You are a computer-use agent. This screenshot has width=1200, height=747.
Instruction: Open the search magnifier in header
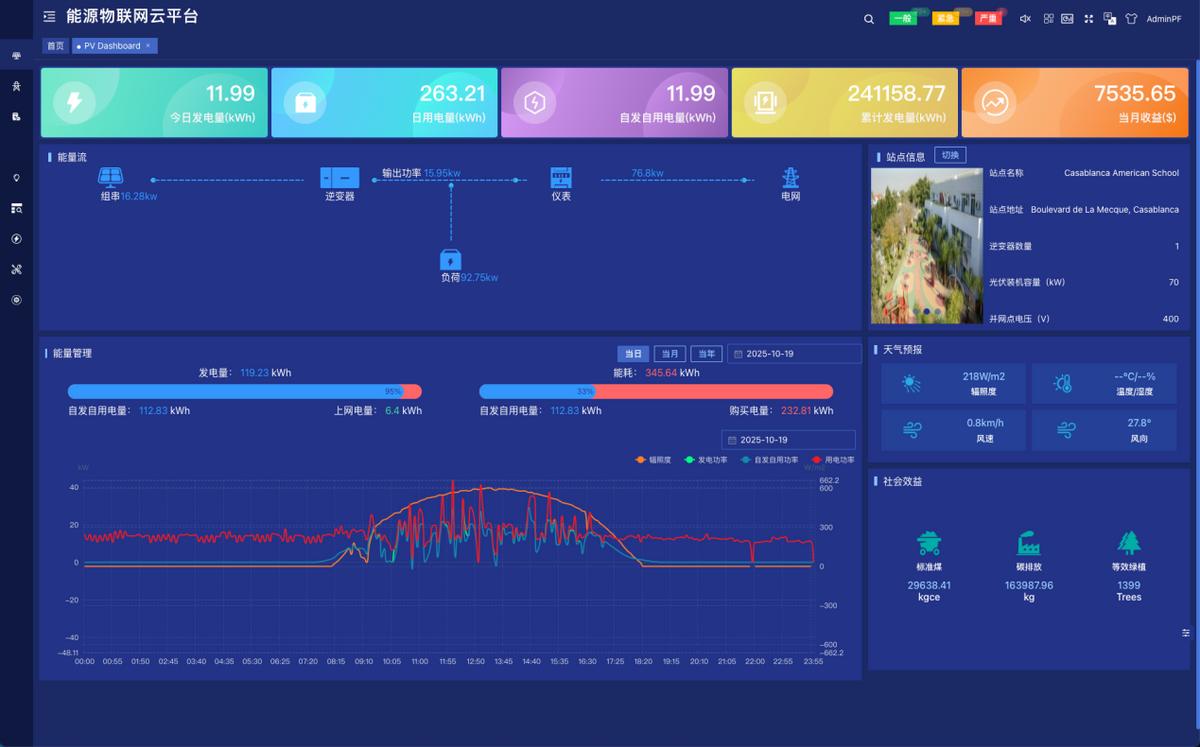pos(869,19)
